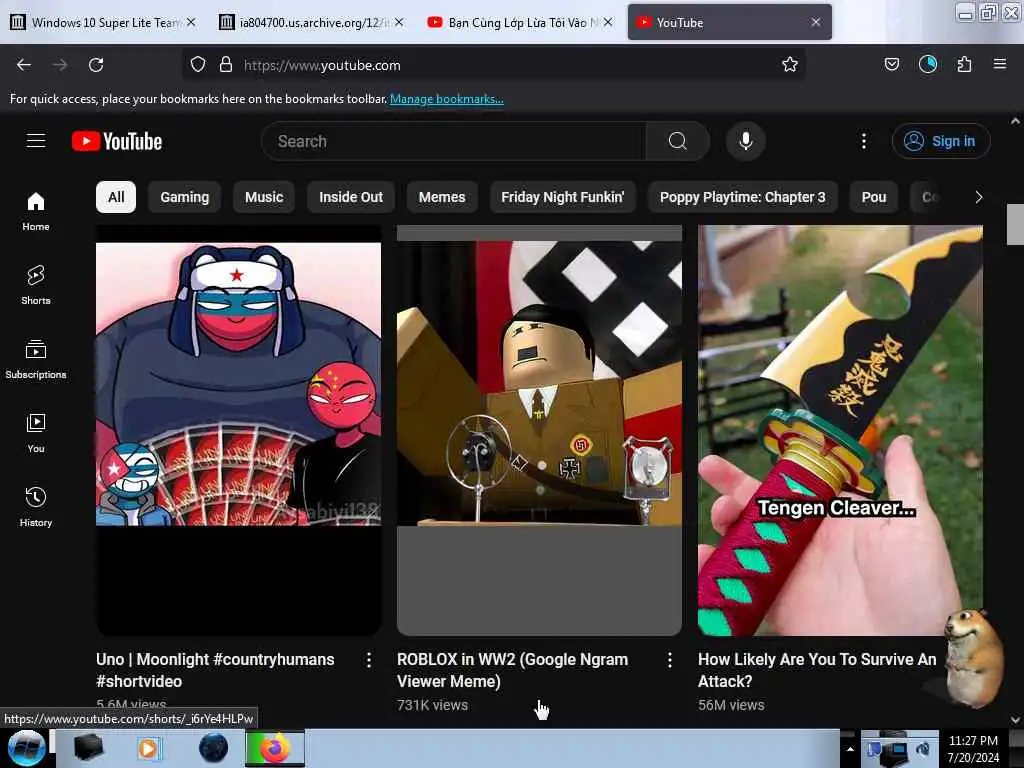Screen dimensions: 1024x768
Task: Open the YouTube hamburger guide menu
Action: coord(36,141)
